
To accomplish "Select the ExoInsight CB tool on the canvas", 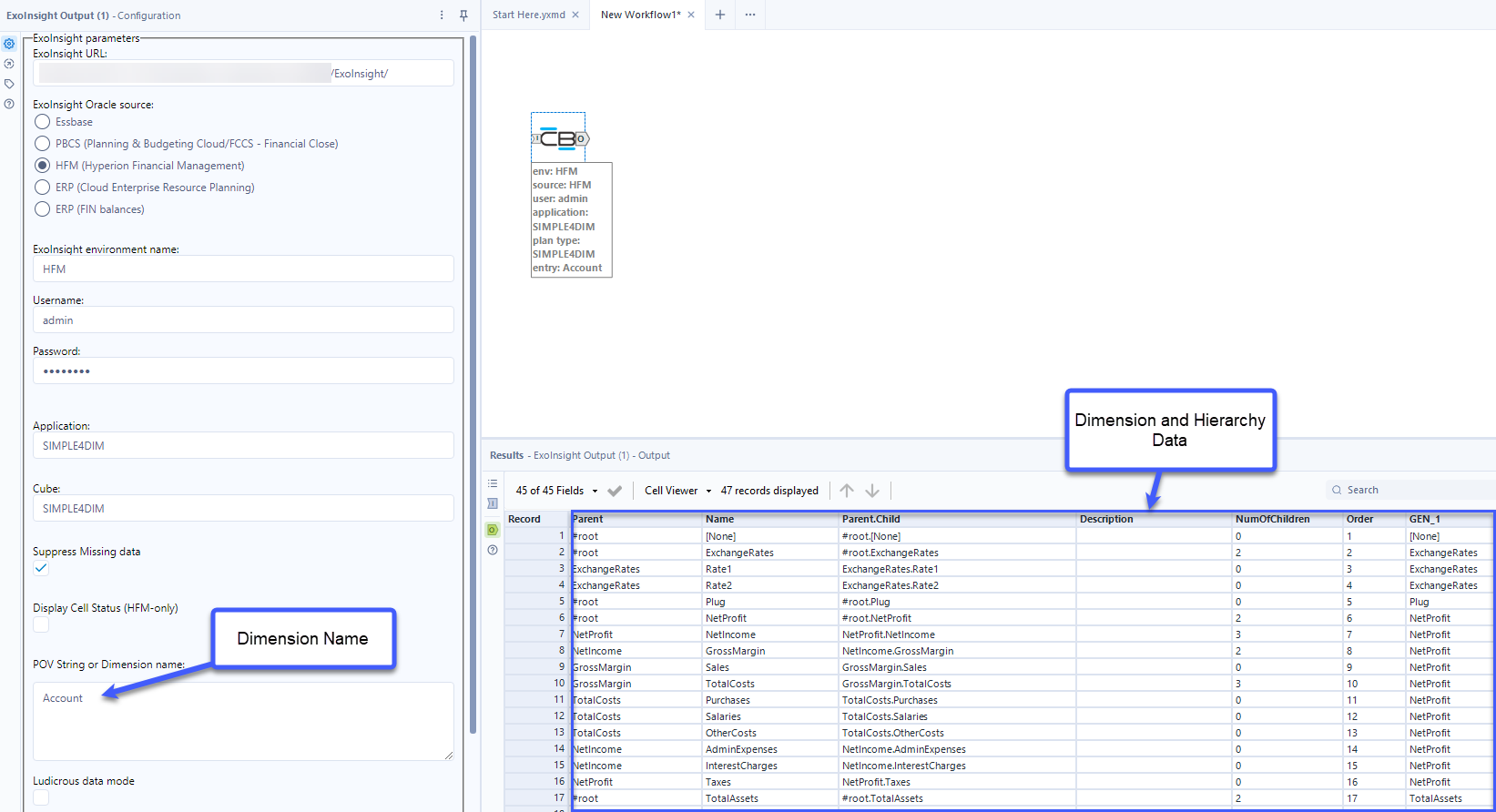I will 558,138.
